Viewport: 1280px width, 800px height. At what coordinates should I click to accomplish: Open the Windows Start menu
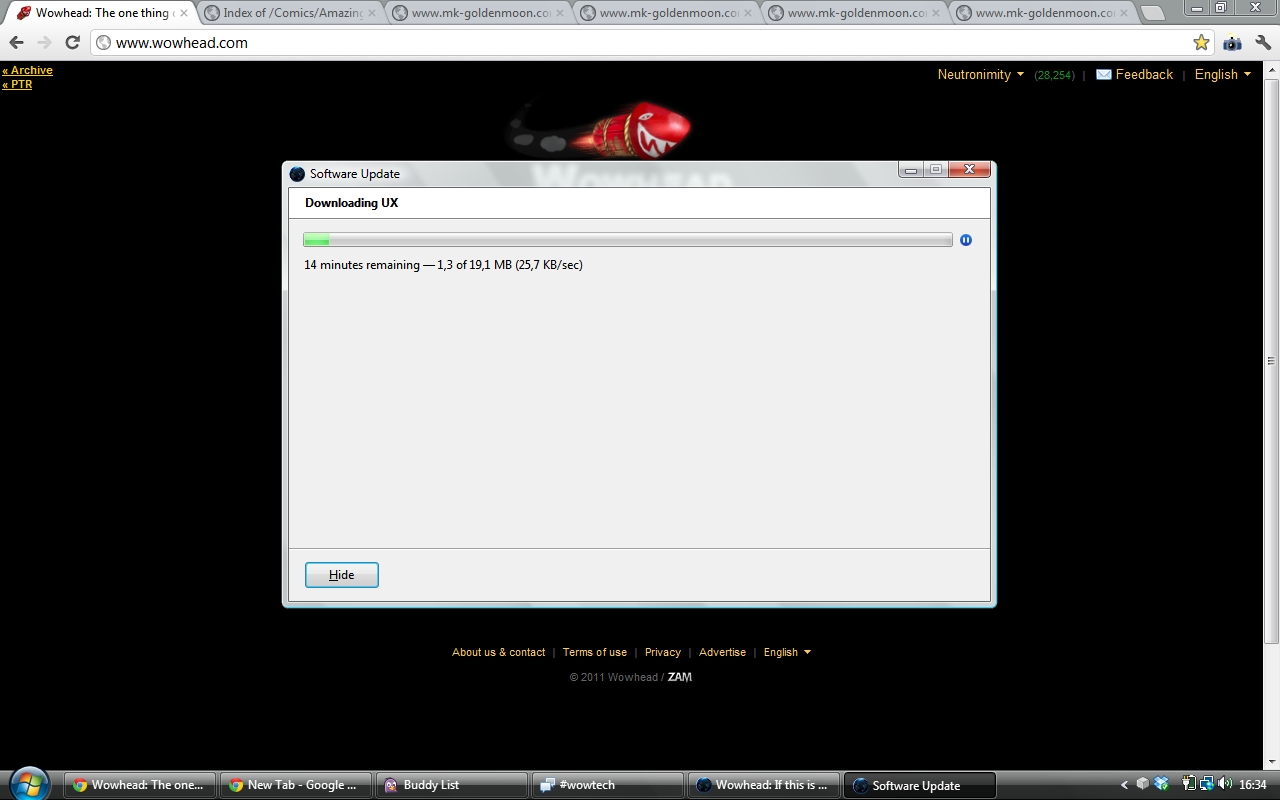28,783
